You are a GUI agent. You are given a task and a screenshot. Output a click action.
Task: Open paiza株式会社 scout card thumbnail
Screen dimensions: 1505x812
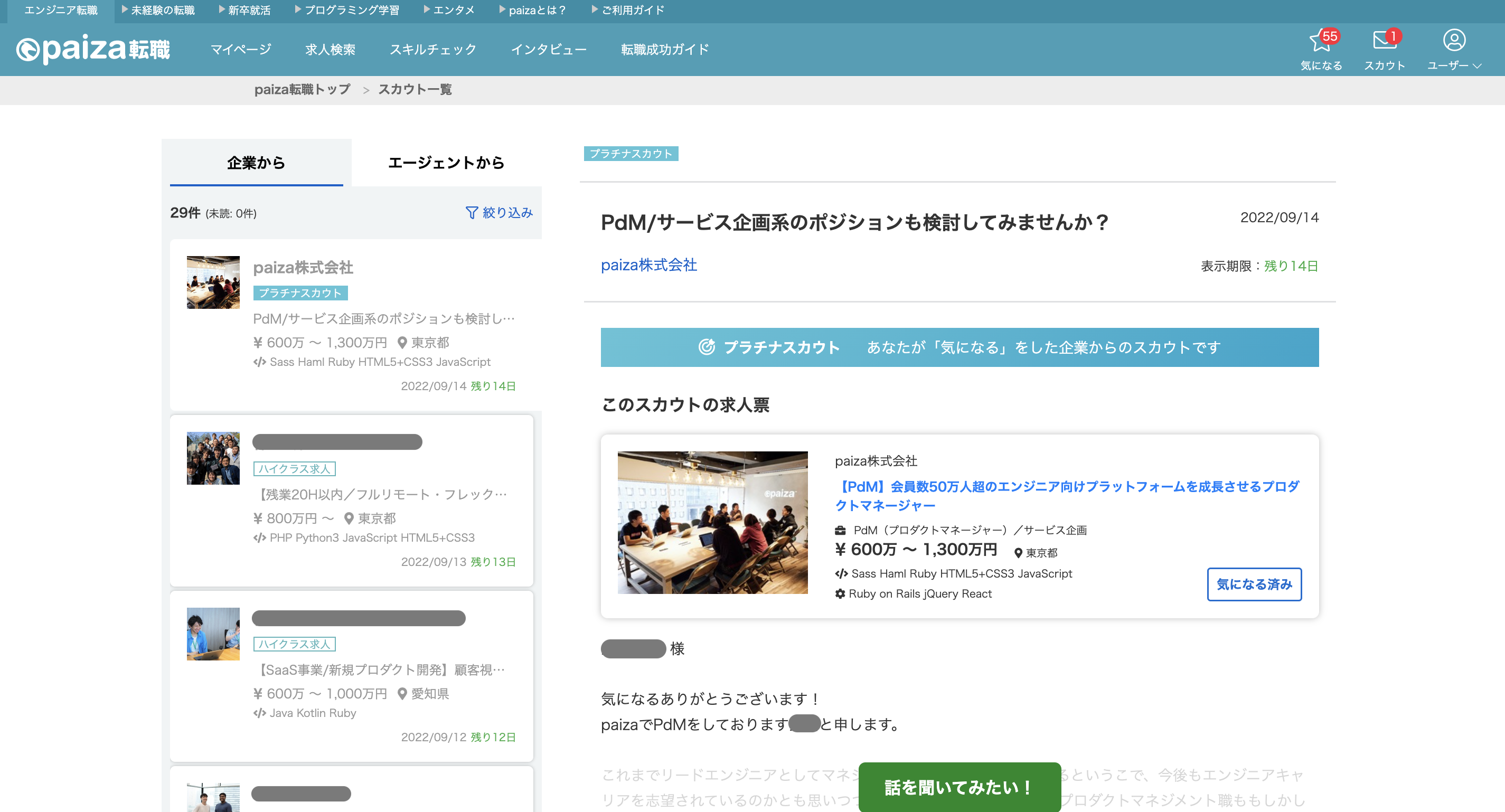(x=213, y=282)
